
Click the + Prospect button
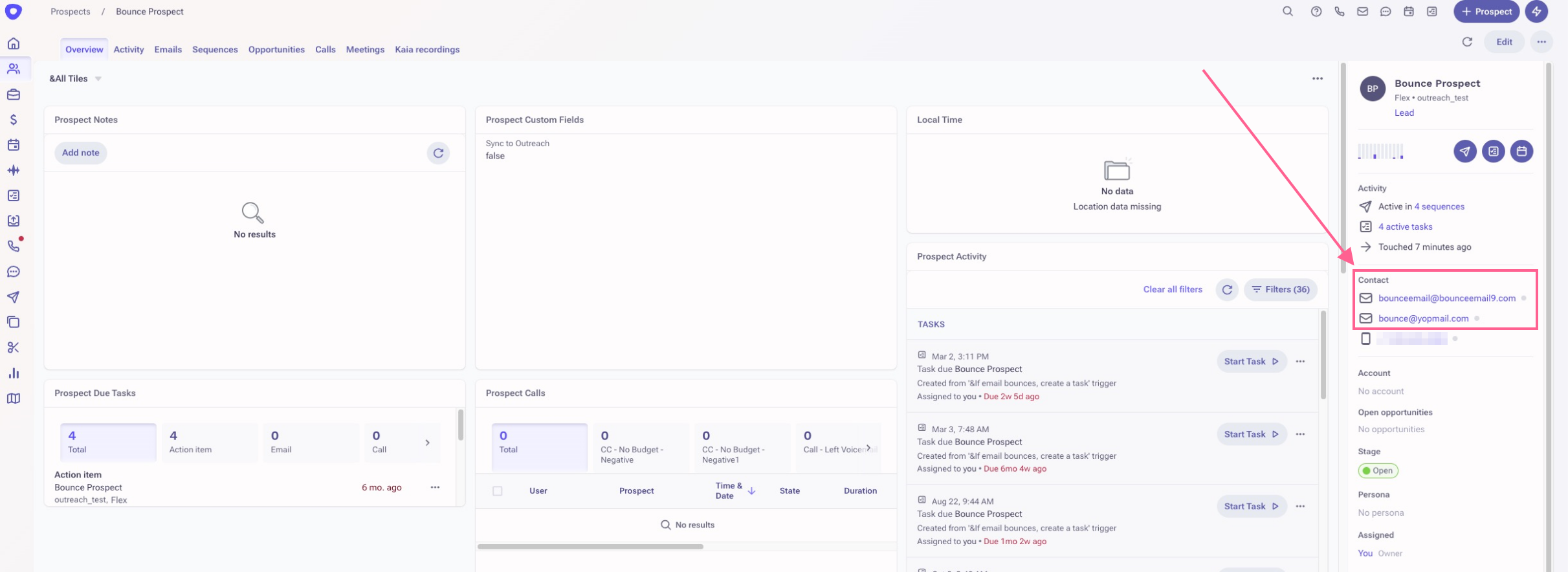[1486, 12]
